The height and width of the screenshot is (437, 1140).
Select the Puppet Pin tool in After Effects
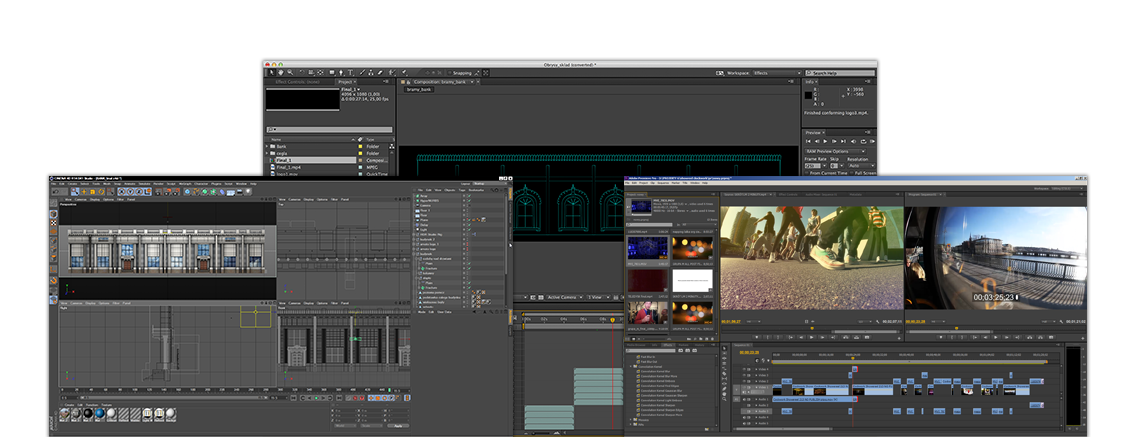pos(404,73)
